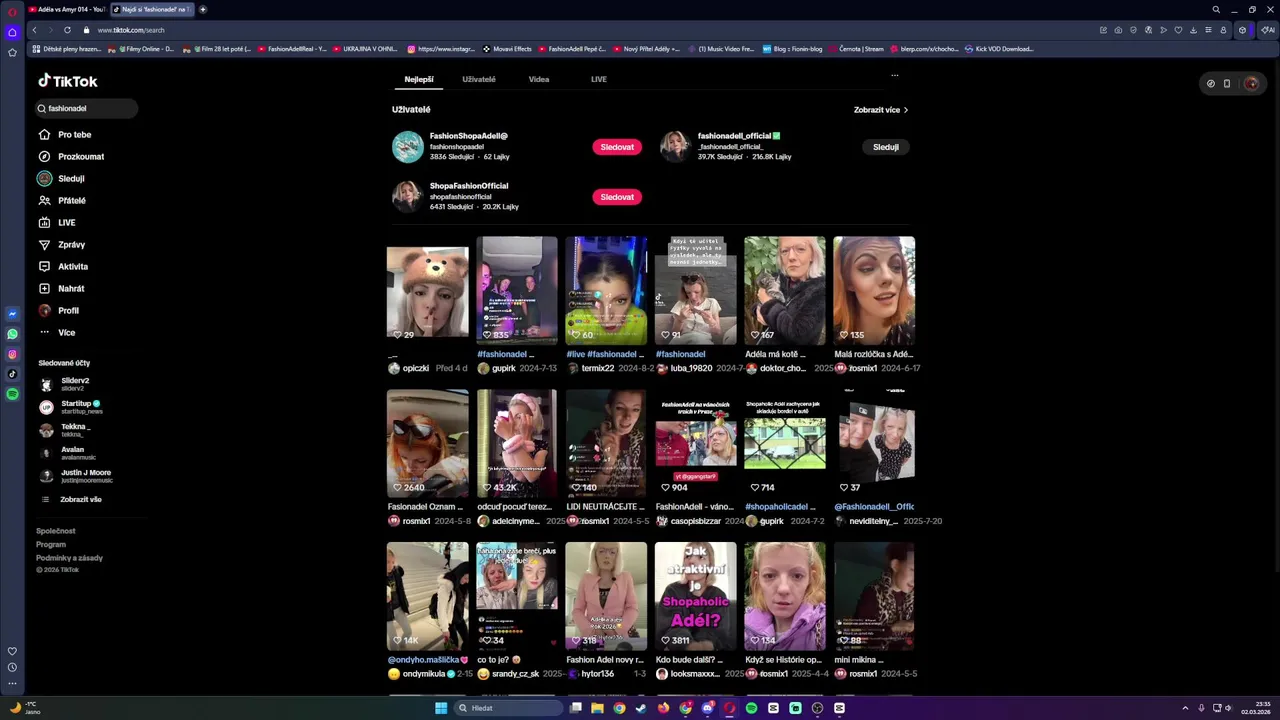Click browser address bar URL
The width and height of the screenshot is (1280, 720).
(x=131, y=30)
